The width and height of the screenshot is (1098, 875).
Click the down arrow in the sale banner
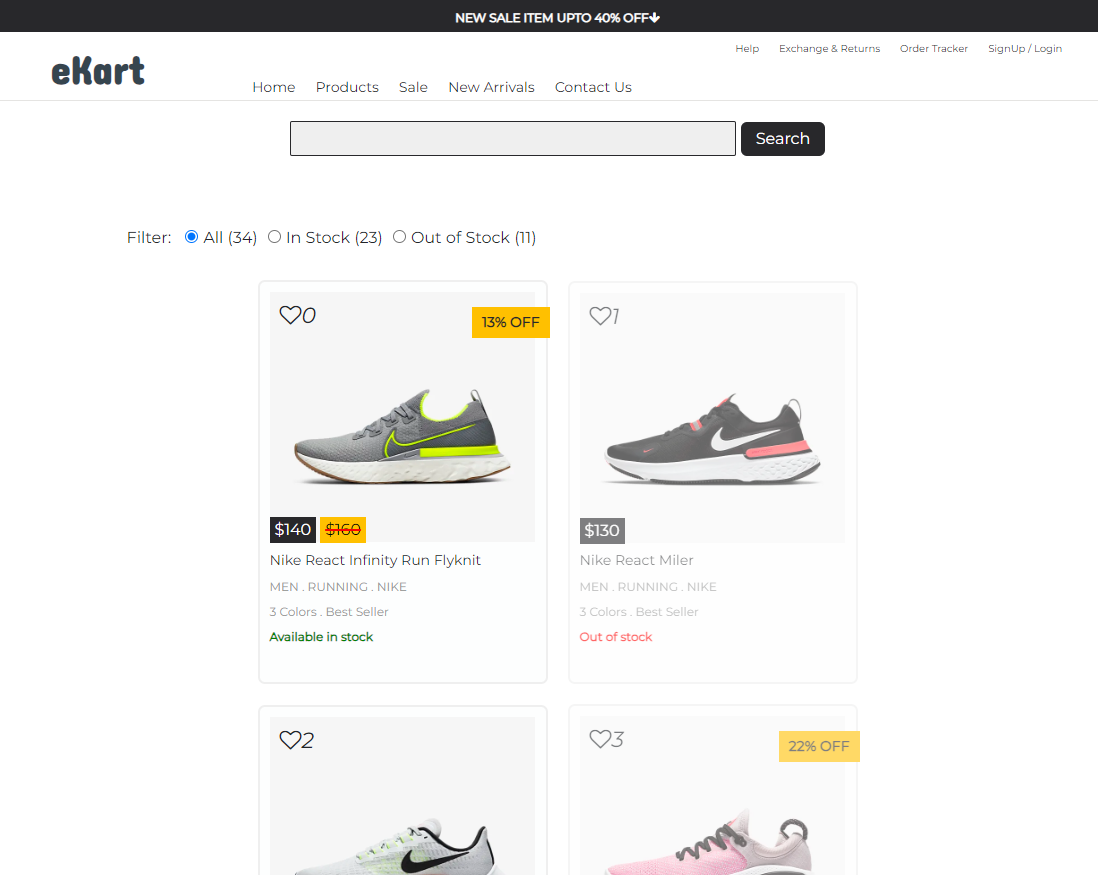(655, 18)
